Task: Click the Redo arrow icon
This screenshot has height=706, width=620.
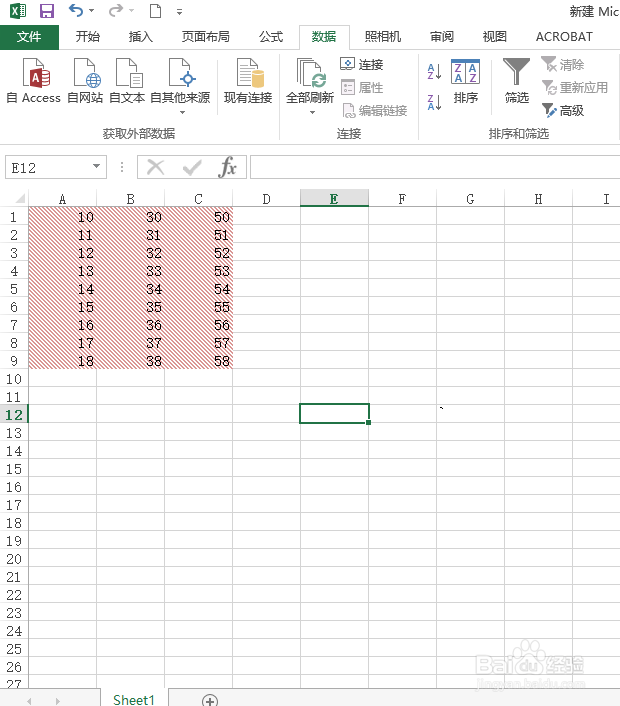Action: pos(116,10)
